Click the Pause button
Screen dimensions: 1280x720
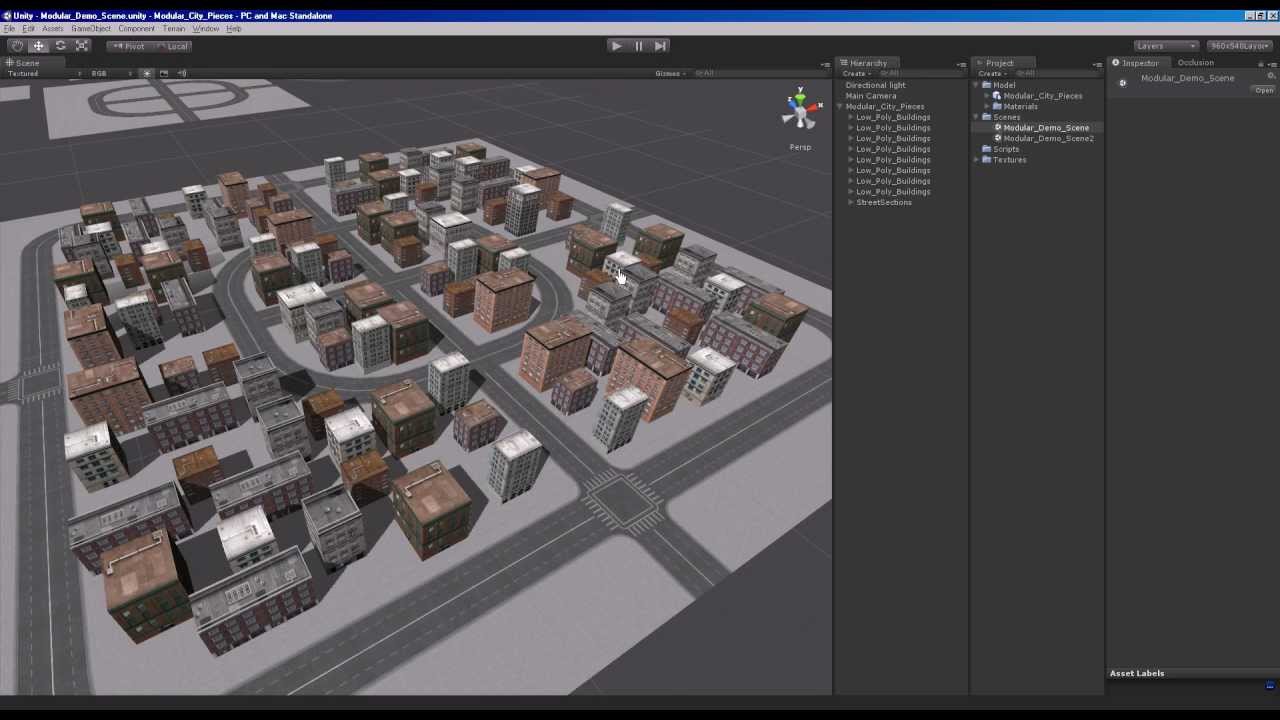[x=638, y=46]
